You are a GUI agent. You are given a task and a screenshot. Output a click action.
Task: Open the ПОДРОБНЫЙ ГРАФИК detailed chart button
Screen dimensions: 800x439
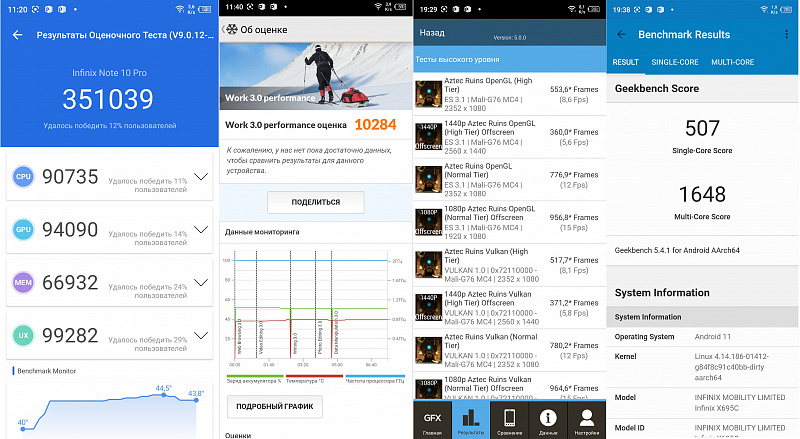coord(274,406)
